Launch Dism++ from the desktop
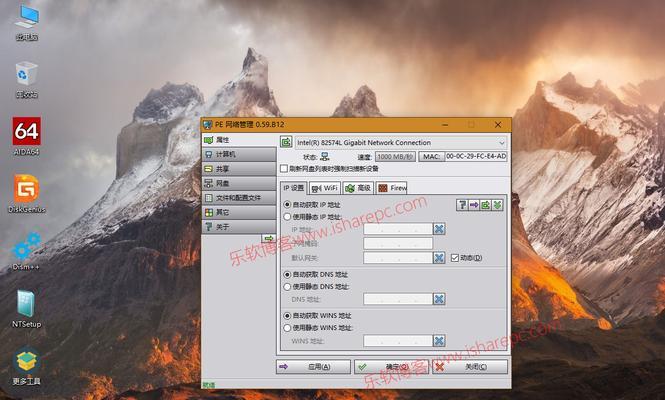The height and width of the screenshot is (400, 665). coord(27,251)
